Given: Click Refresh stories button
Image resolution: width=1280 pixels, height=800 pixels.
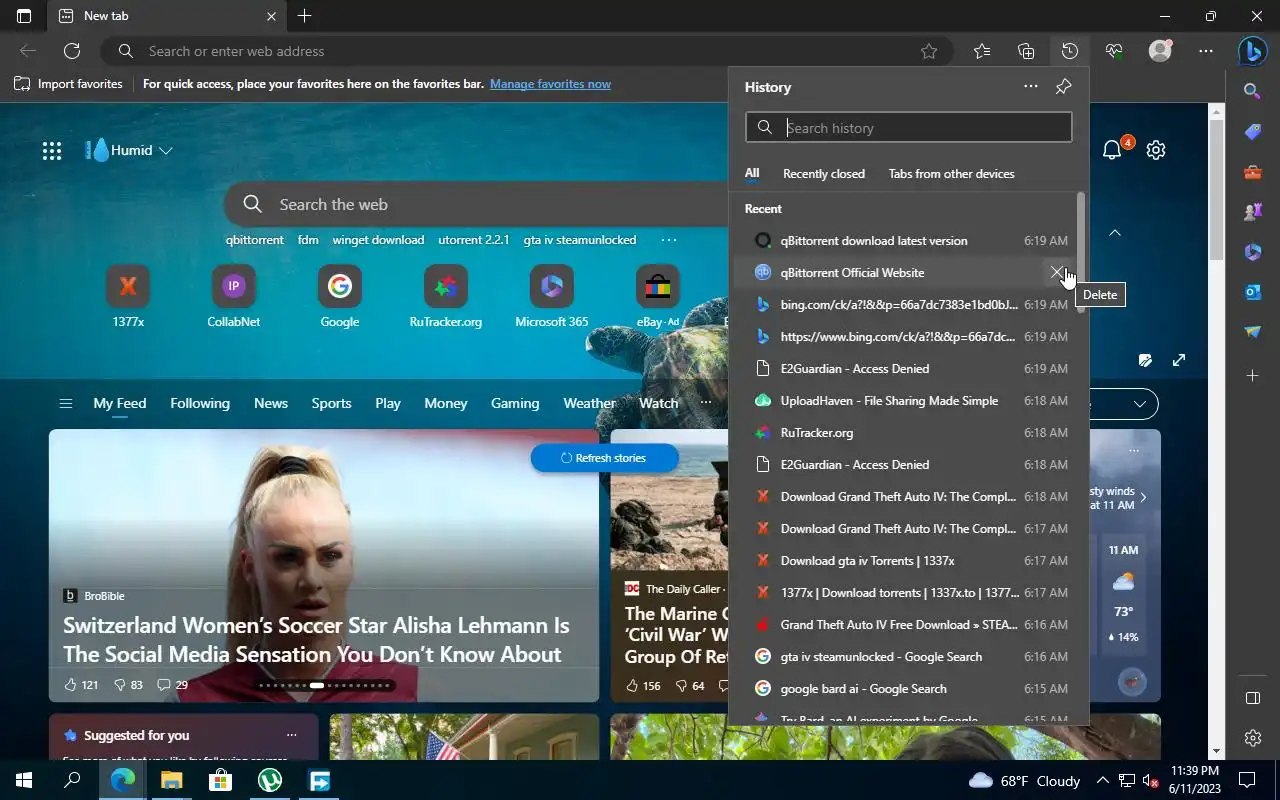Looking at the screenshot, I should (x=604, y=458).
